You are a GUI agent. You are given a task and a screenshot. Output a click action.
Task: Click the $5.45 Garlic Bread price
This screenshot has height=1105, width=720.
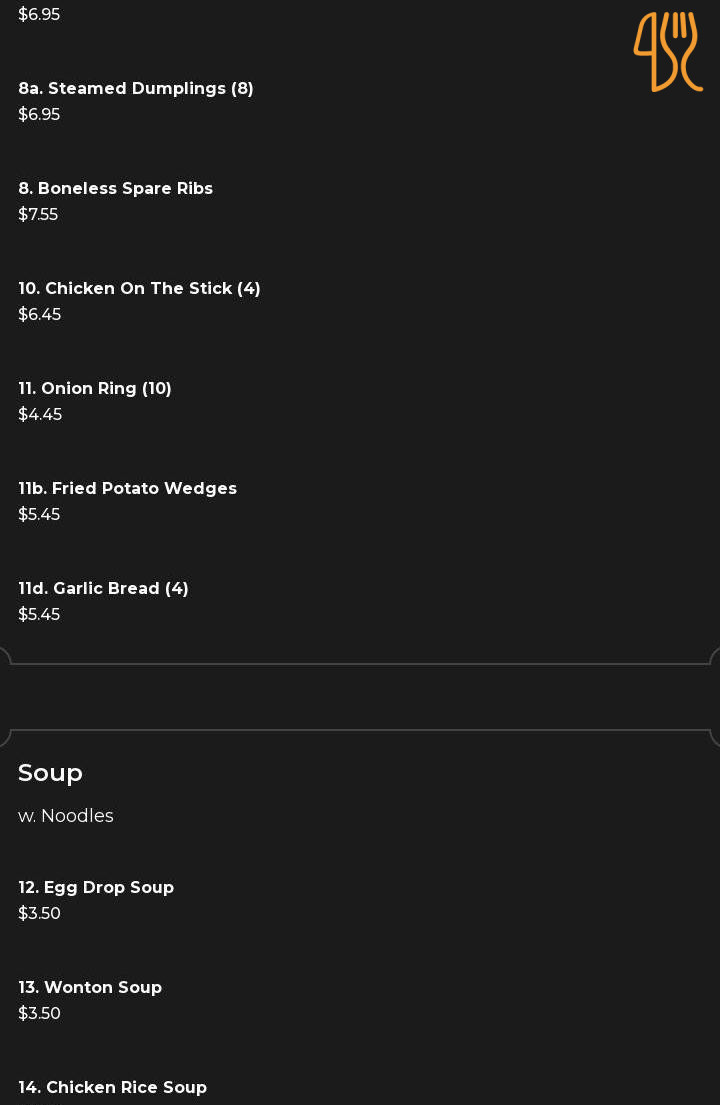pos(39,615)
